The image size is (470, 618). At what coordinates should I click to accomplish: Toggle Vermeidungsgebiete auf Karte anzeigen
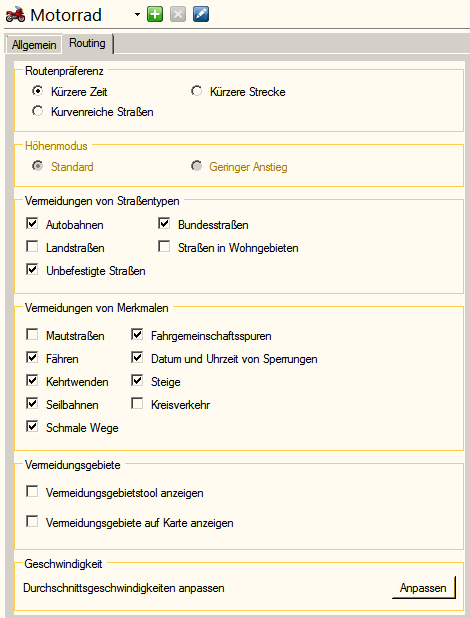coord(32,521)
